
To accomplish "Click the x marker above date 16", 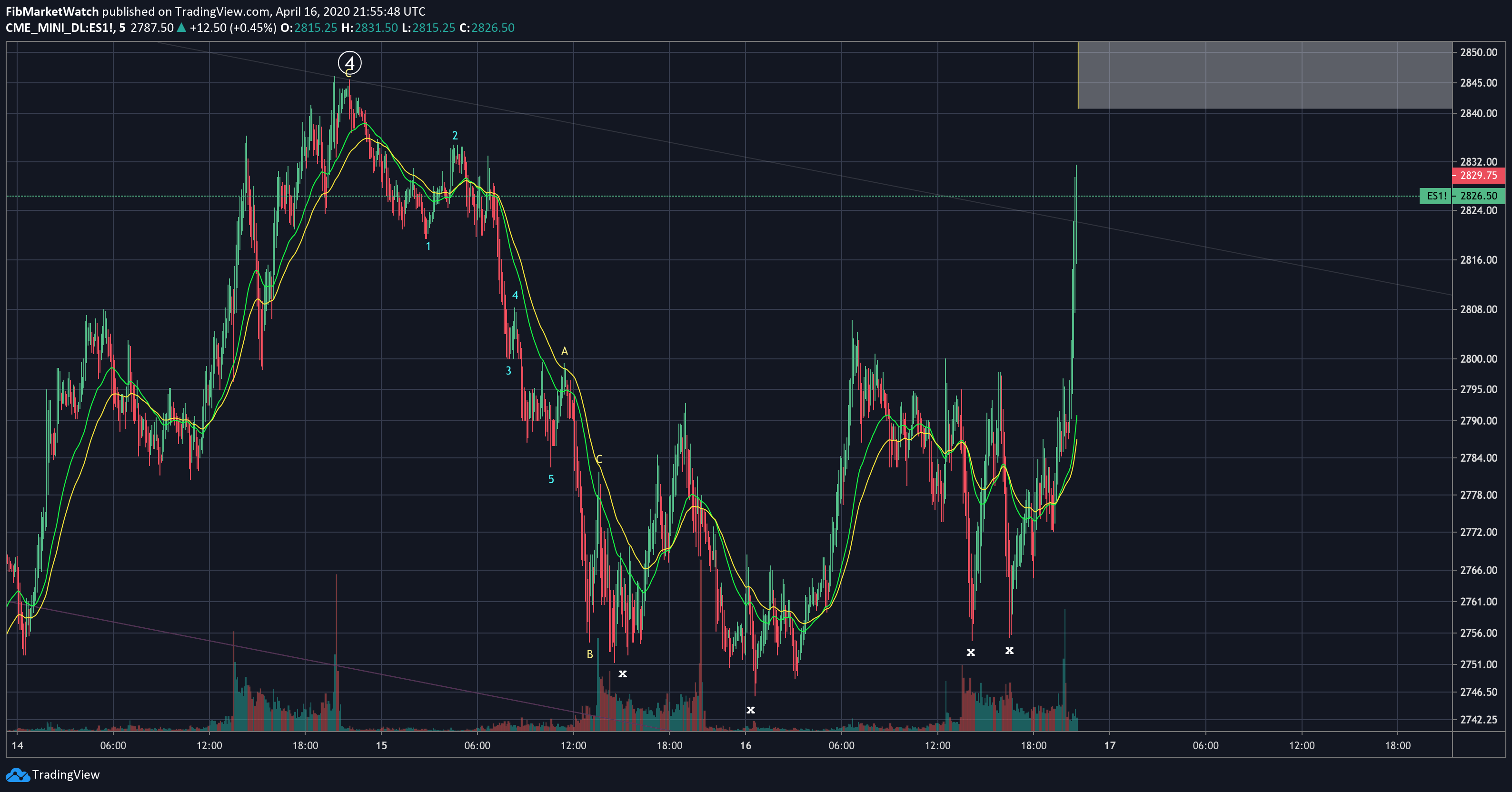I will 751,710.
